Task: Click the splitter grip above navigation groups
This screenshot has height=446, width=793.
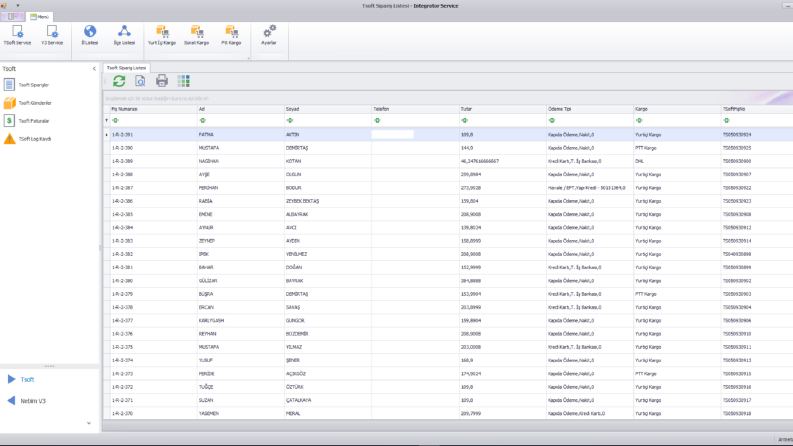Action: tap(50, 366)
